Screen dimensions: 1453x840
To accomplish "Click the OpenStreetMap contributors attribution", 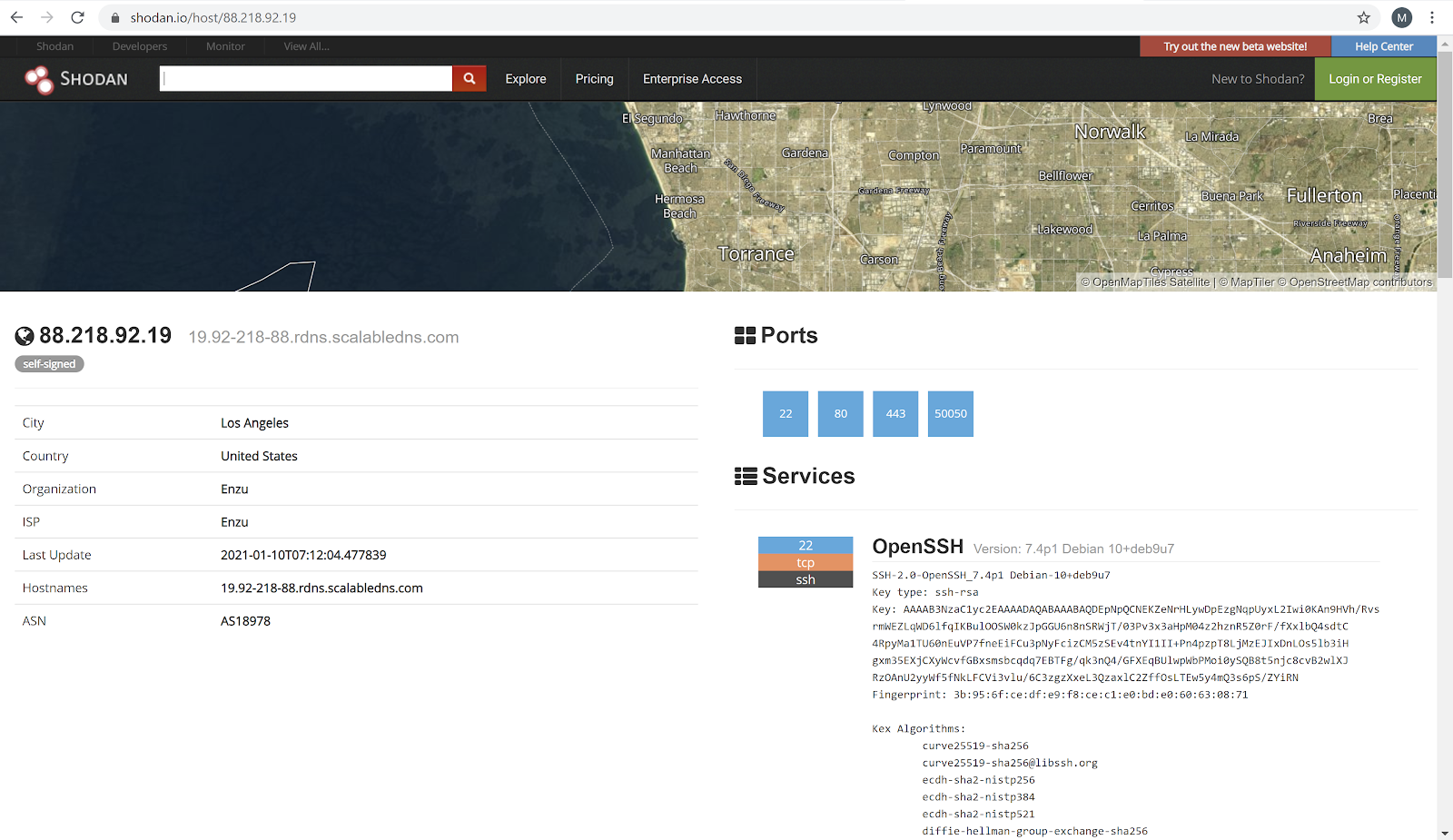I will (x=1360, y=282).
